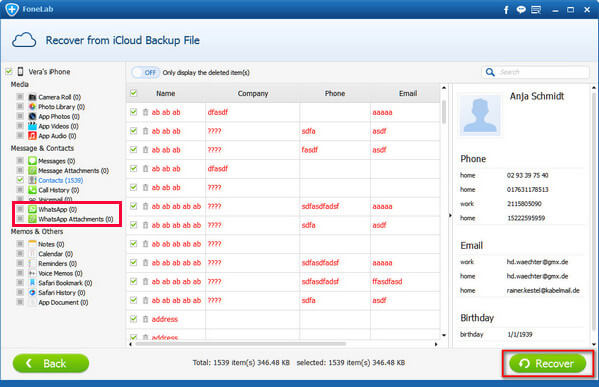The width and height of the screenshot is (599, 387).
Task: Click email rainer.kestel@kabelmail.de
Action: coord(543,290)
